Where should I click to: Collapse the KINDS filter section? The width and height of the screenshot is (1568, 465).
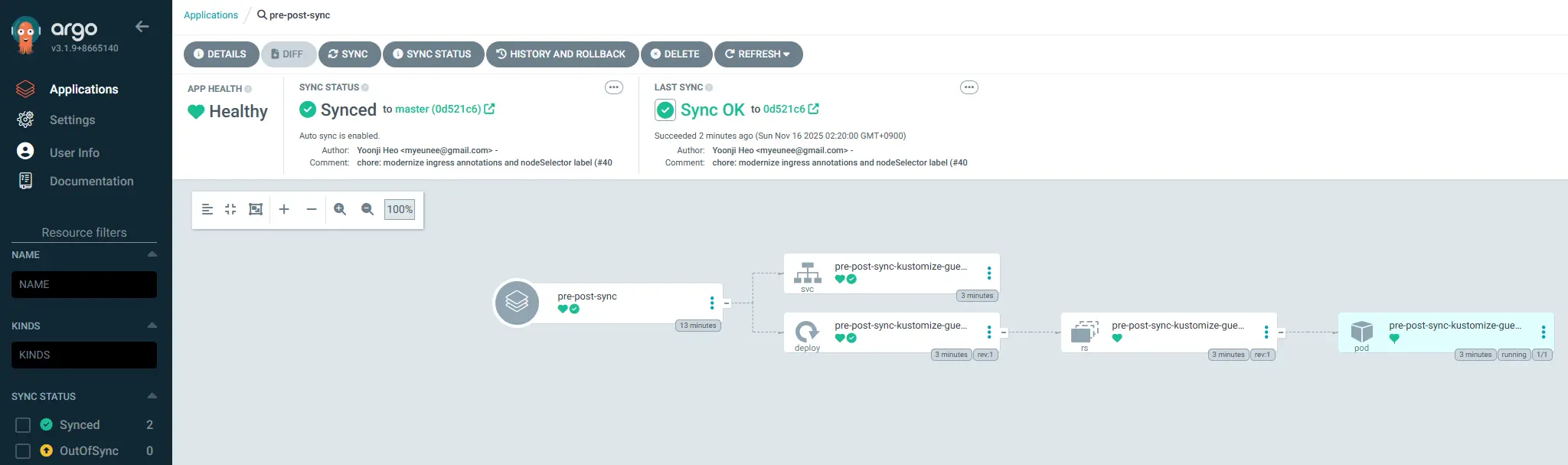click(x=152, y=326)
